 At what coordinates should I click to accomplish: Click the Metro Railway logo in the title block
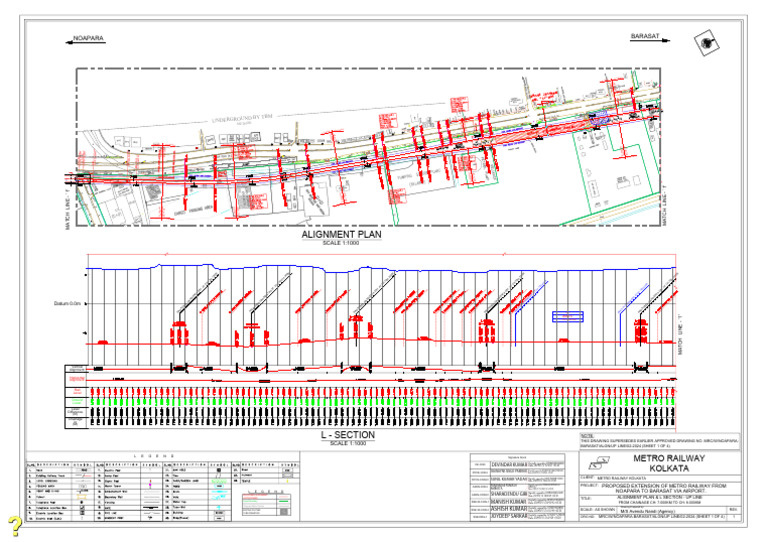(599, 463)
